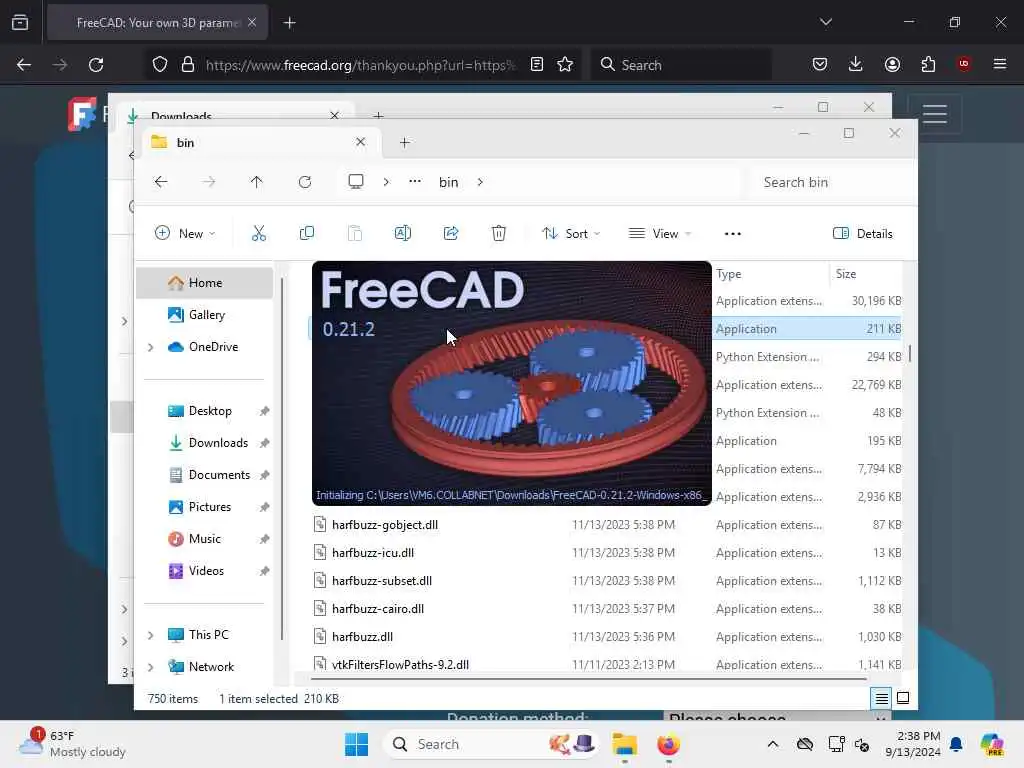Expand the This PC tree node

150,635
